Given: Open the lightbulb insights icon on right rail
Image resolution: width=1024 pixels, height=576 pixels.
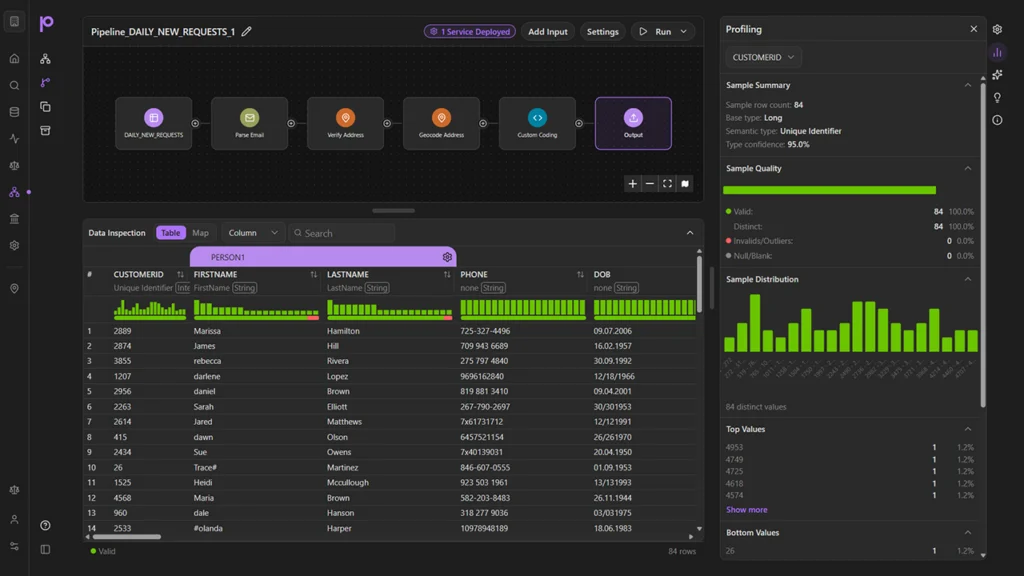Looking at the screenshot, I should 997,98.
